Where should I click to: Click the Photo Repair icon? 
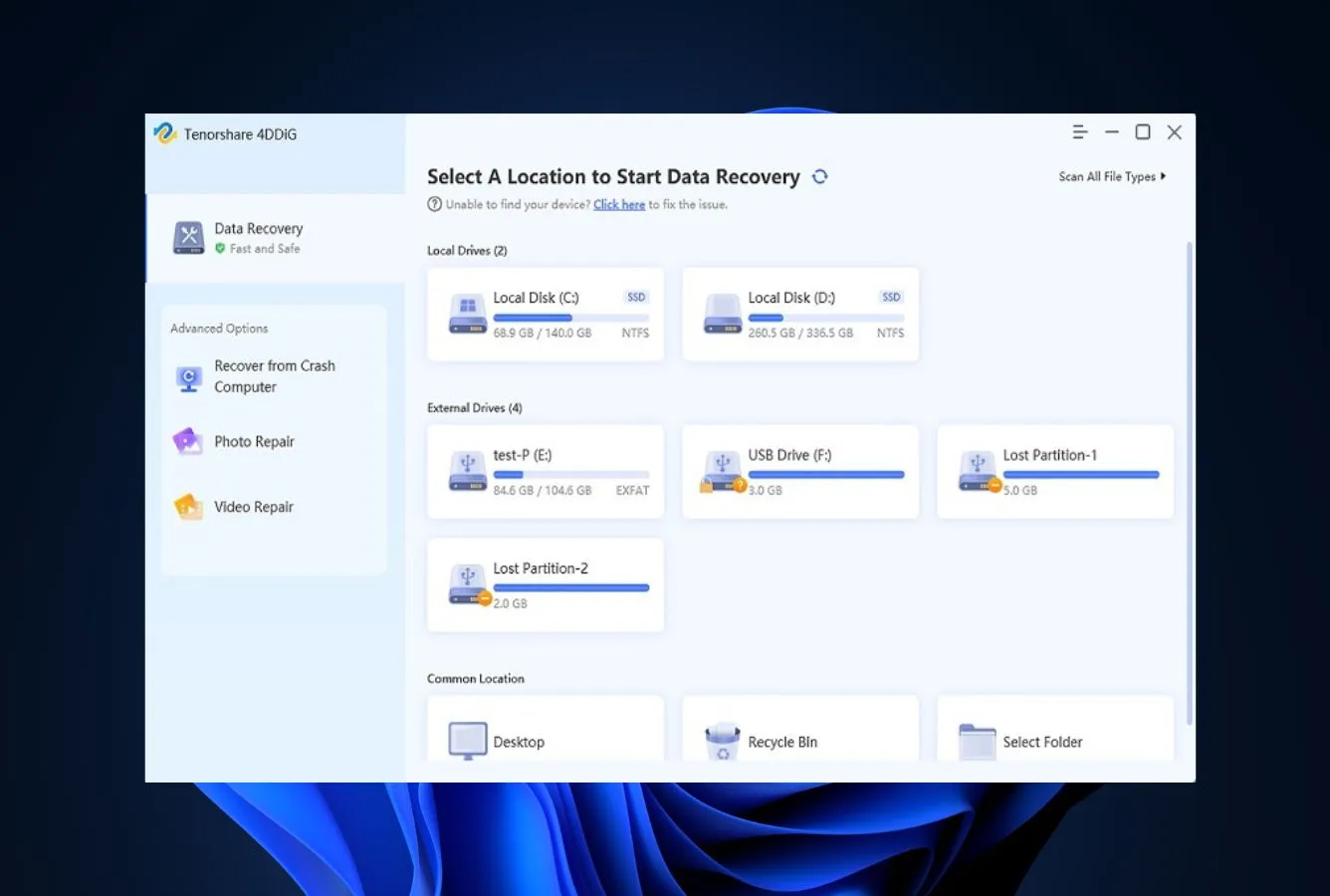(x=188, y=441)
